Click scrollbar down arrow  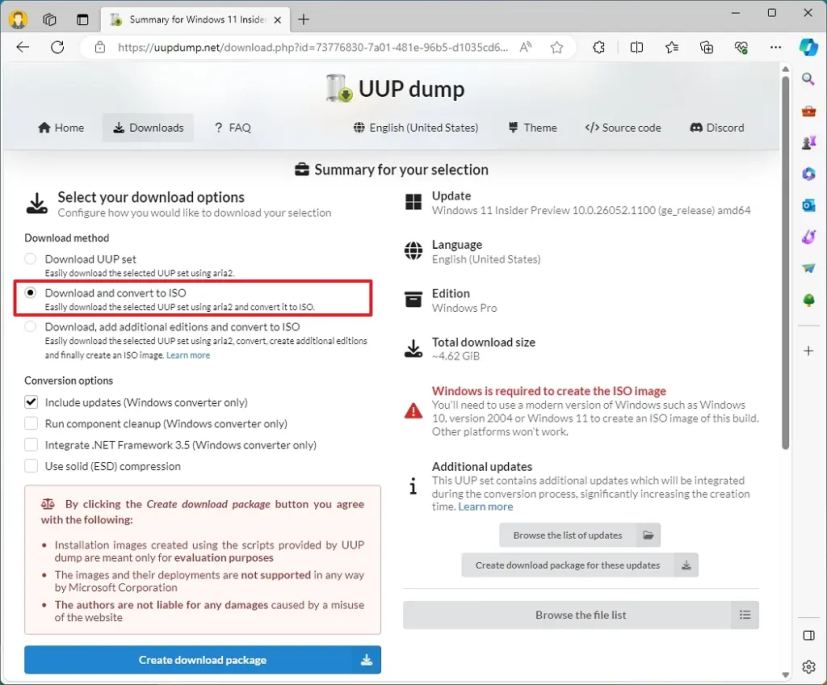point(785,674)
